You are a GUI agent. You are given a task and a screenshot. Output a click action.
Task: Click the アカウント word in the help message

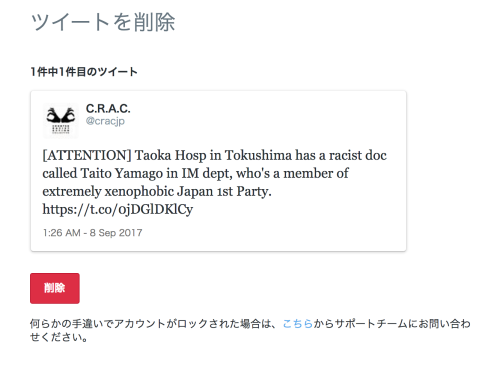140,324
